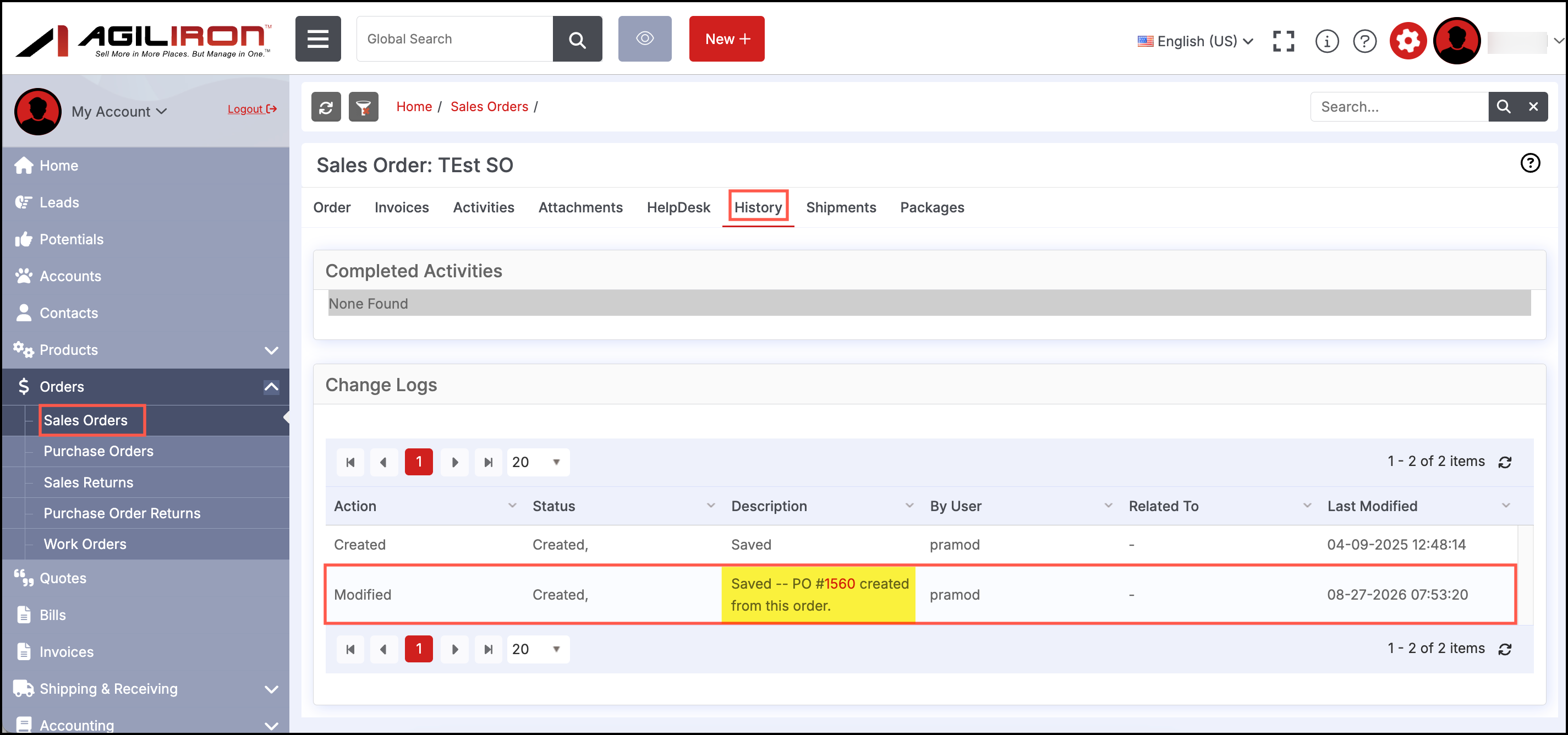Switch to the Shipments tab
The width and height of the screenshot is (1568, 735).
[x=841, y=207]
